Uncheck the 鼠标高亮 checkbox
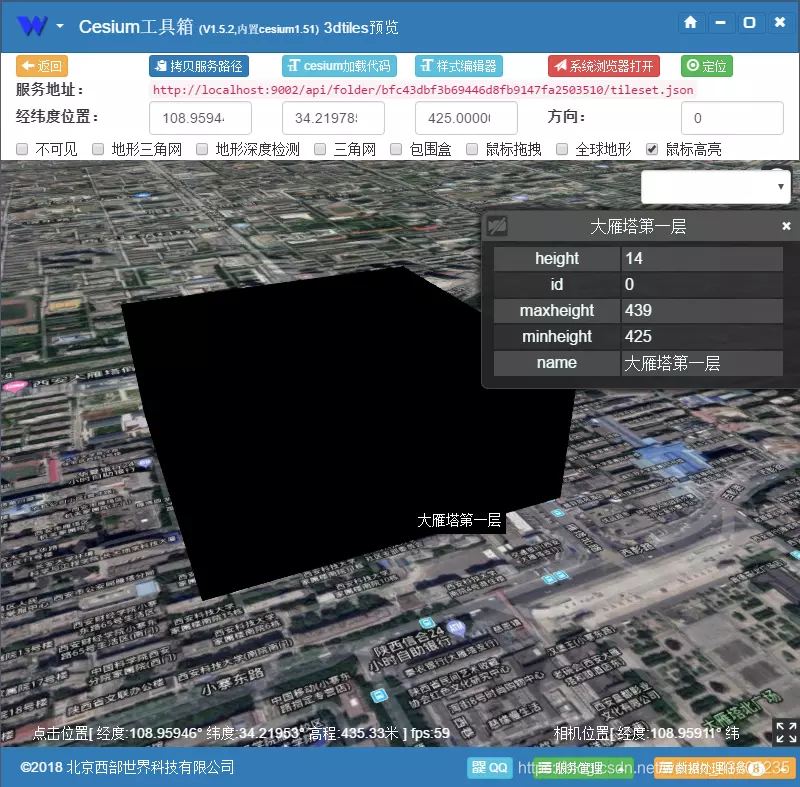The image size is (800, 787). pyautogui.click(x=652, y=149)
